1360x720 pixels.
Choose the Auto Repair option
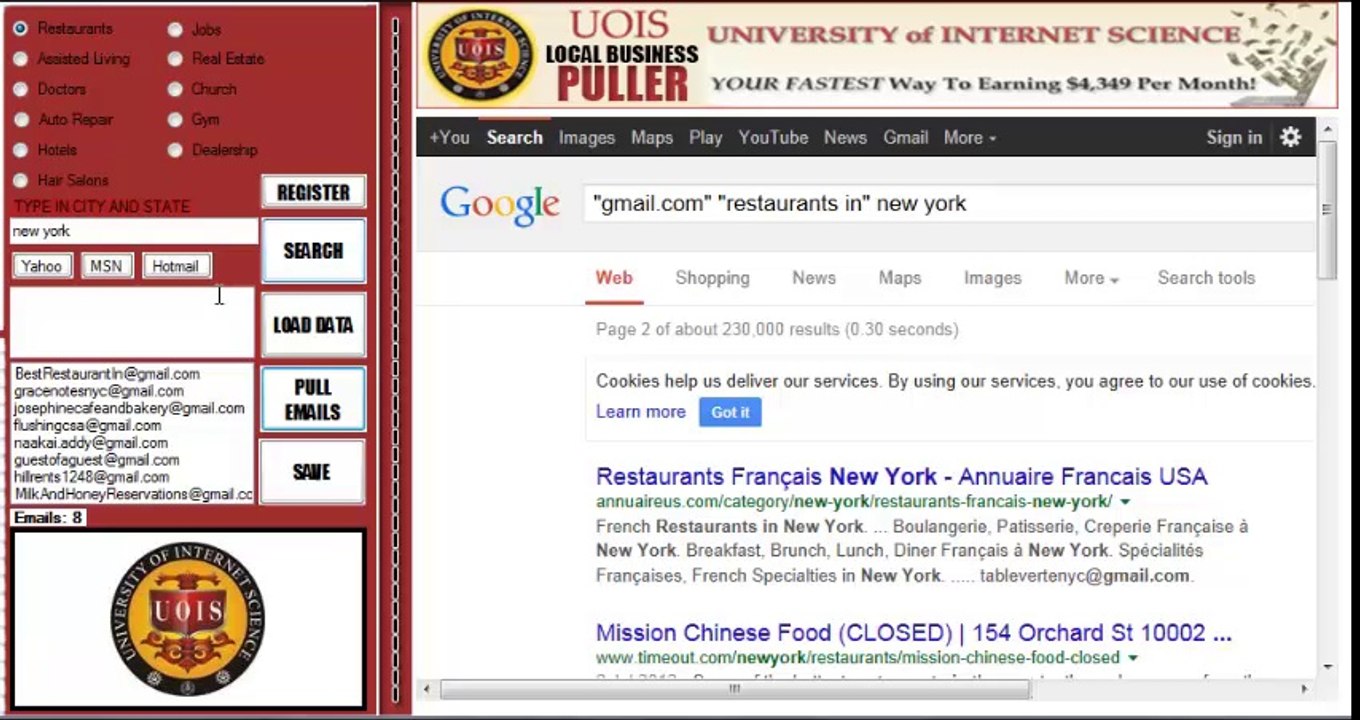point(20,120)
